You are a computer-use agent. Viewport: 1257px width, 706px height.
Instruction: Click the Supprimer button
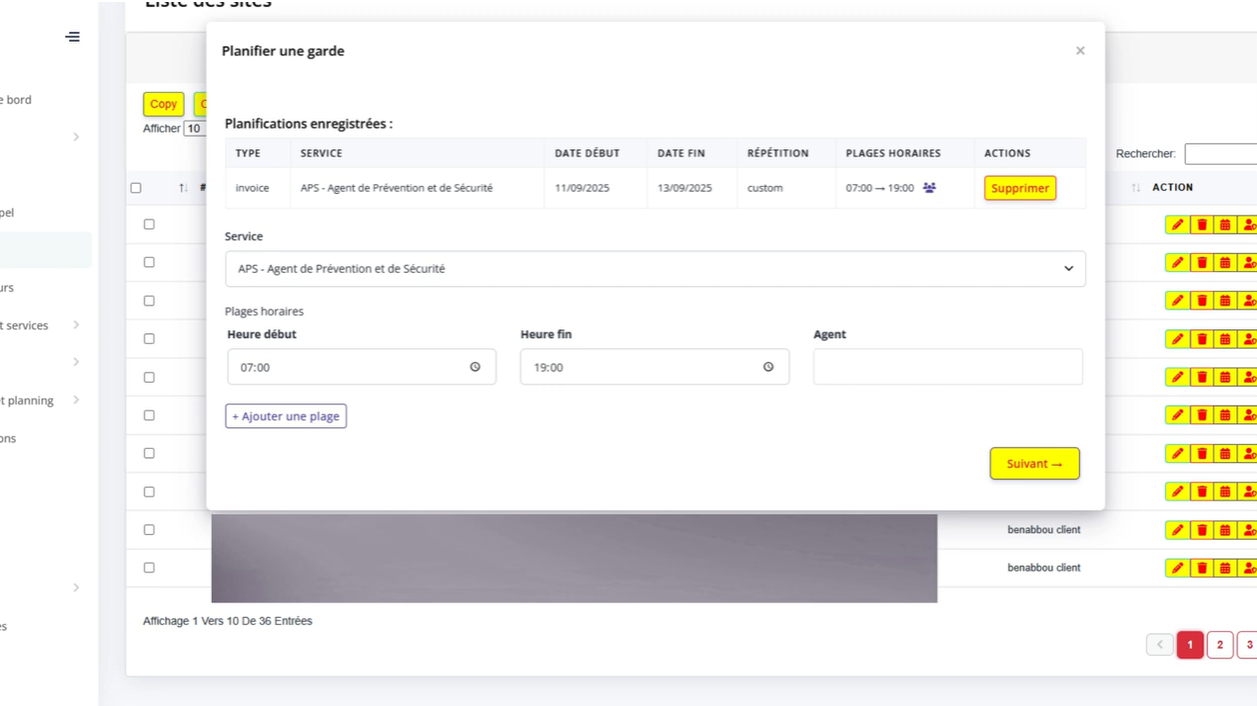[x=1020, y=188]
